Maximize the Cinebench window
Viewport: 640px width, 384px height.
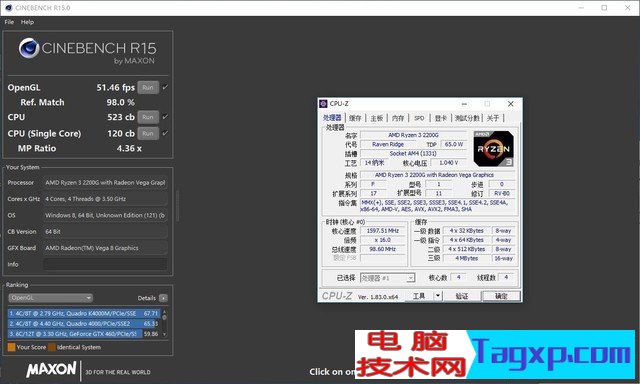pyautogui.click(x=604, y=8)
